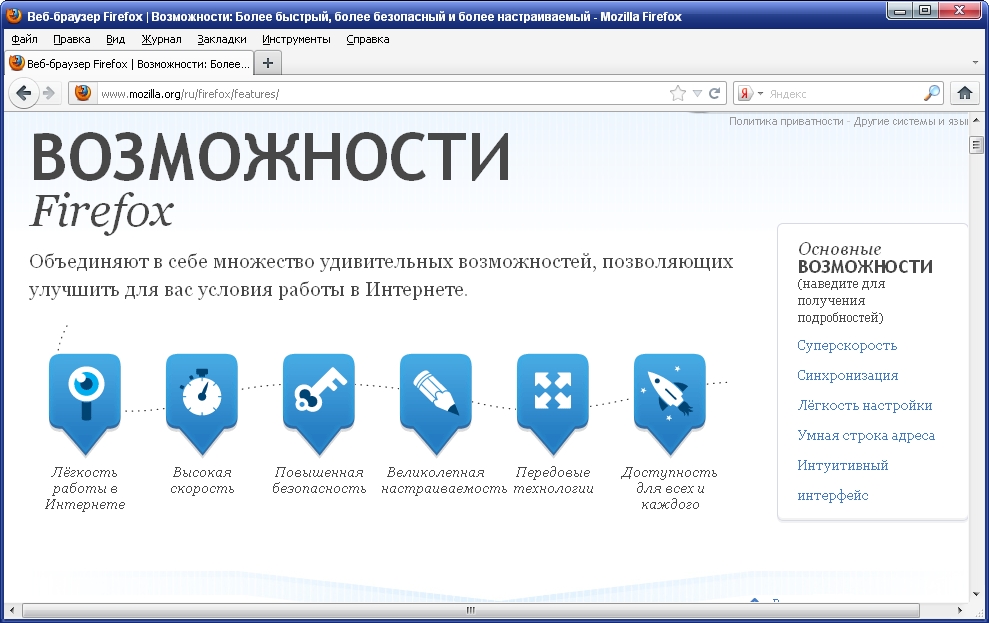The image size is (989, 623).
Task: Open the Синхронизация sidebar link
Action: tap(847, 375)
